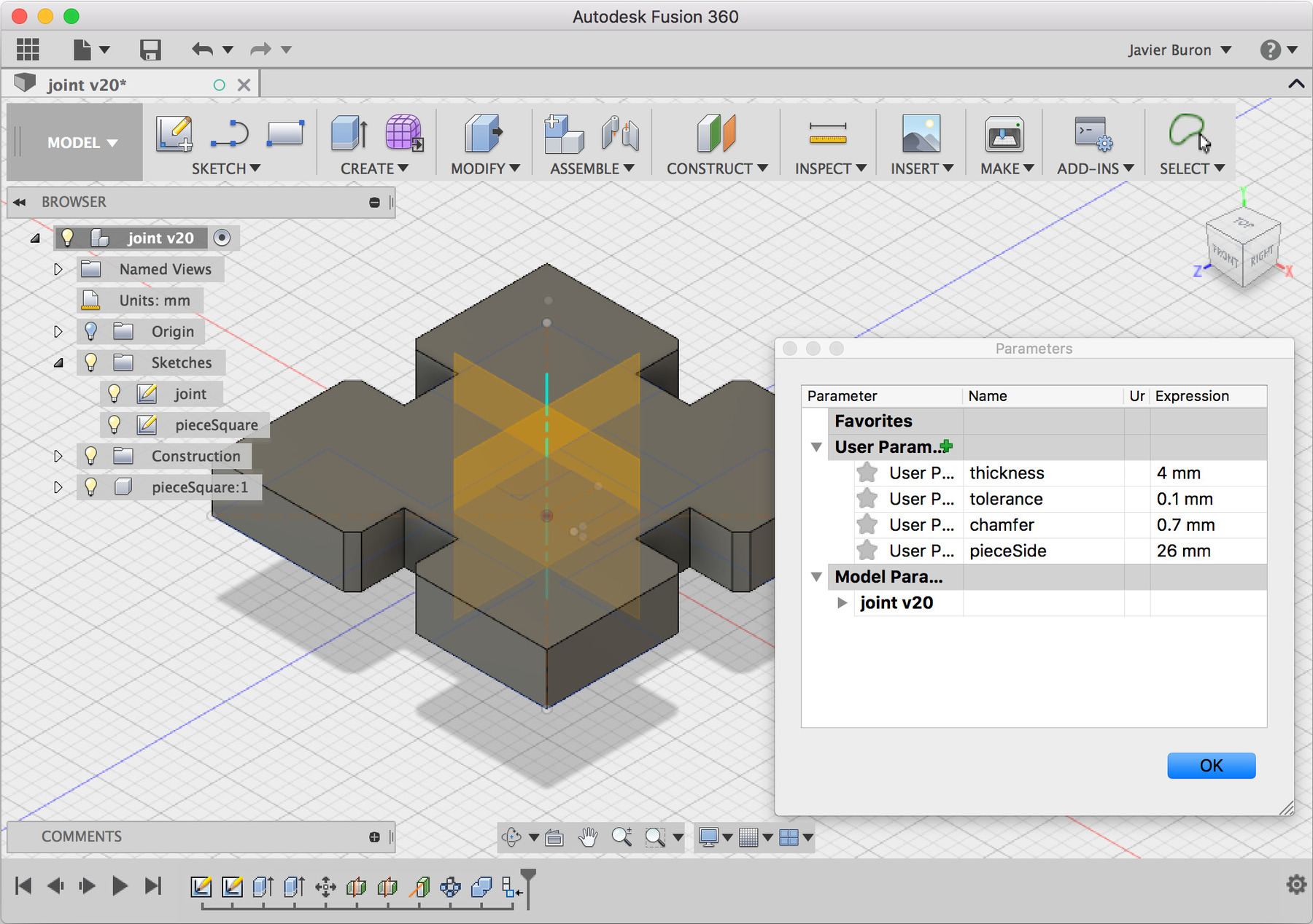The width and height of the screenshot is (1313, 924).
Task: Collapse Model Parameters section
Action: pyautogui.click(x=816, y=577)
